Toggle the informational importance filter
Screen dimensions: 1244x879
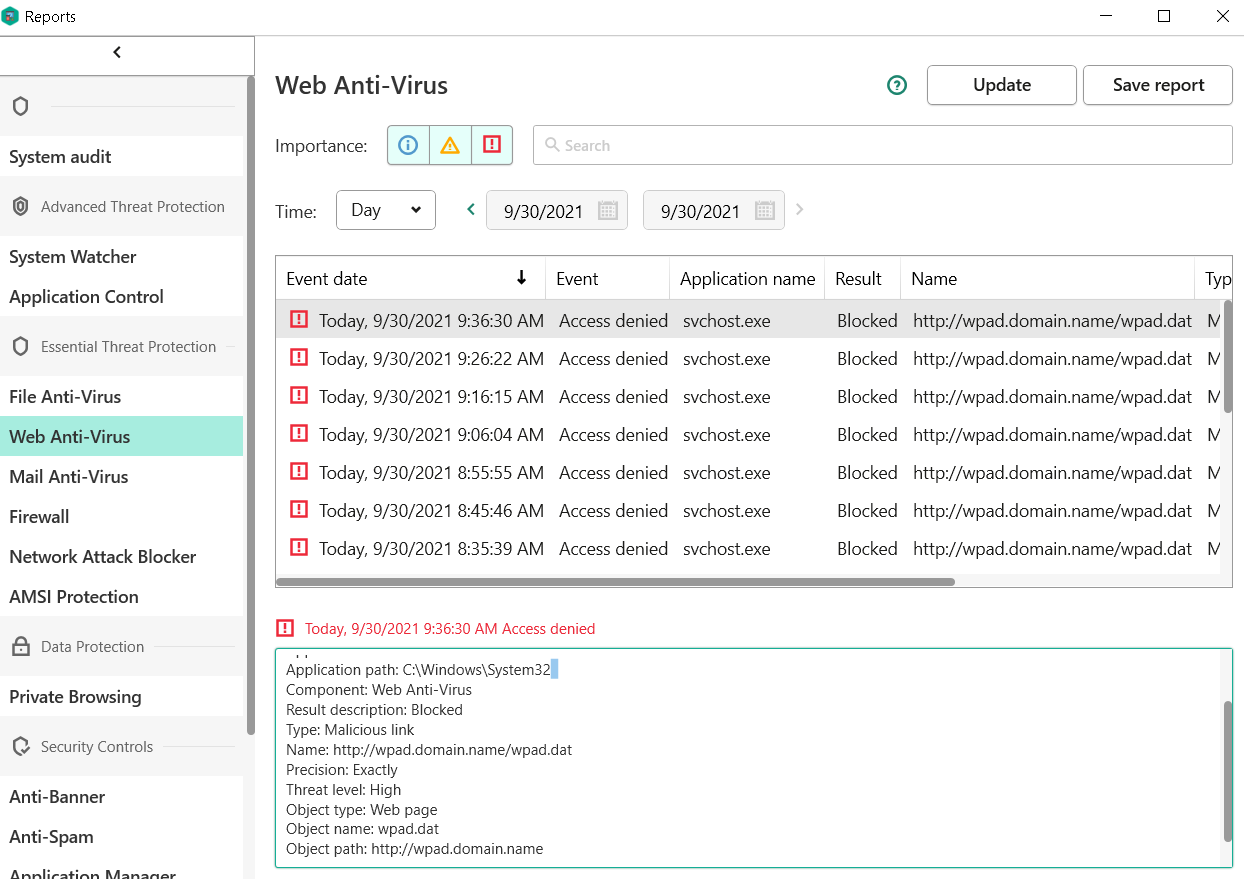408,145
